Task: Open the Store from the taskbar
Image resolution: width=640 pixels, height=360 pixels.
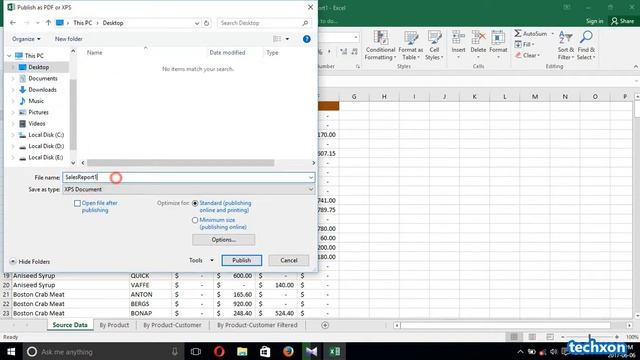Action: point(265,351)
